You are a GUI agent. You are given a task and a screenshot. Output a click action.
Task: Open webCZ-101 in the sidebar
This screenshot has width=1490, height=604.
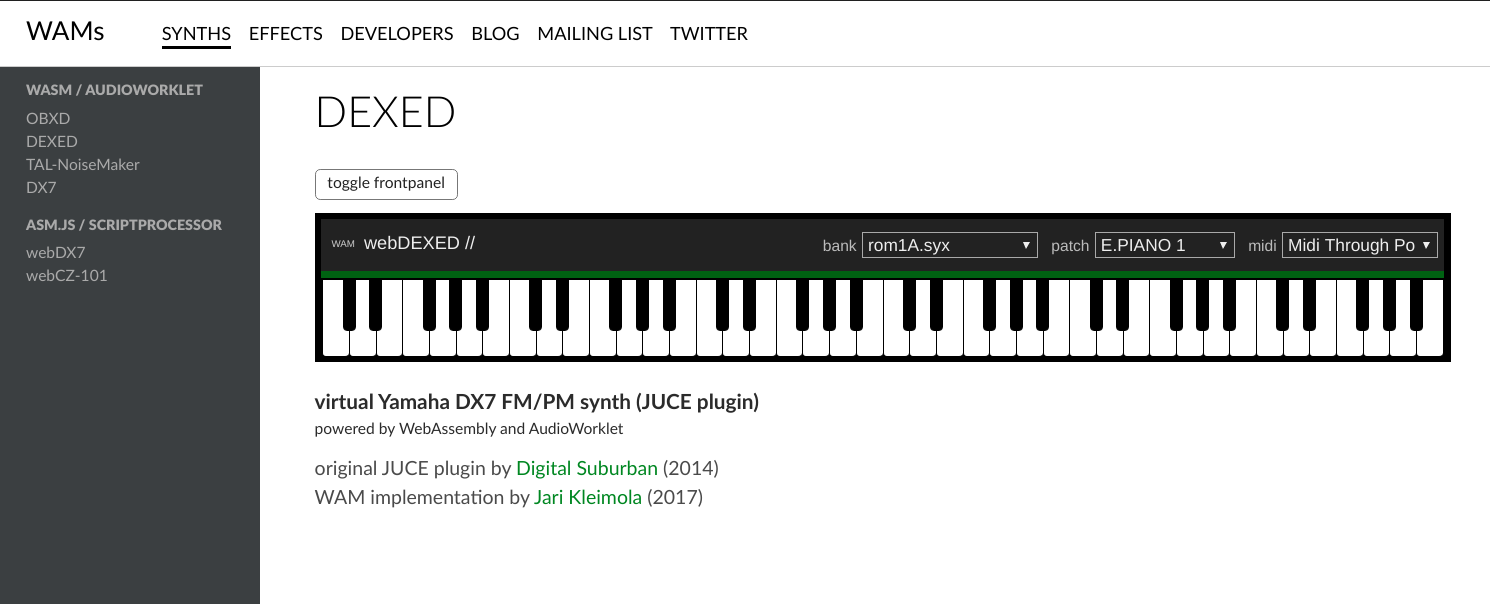coord(66,276)
